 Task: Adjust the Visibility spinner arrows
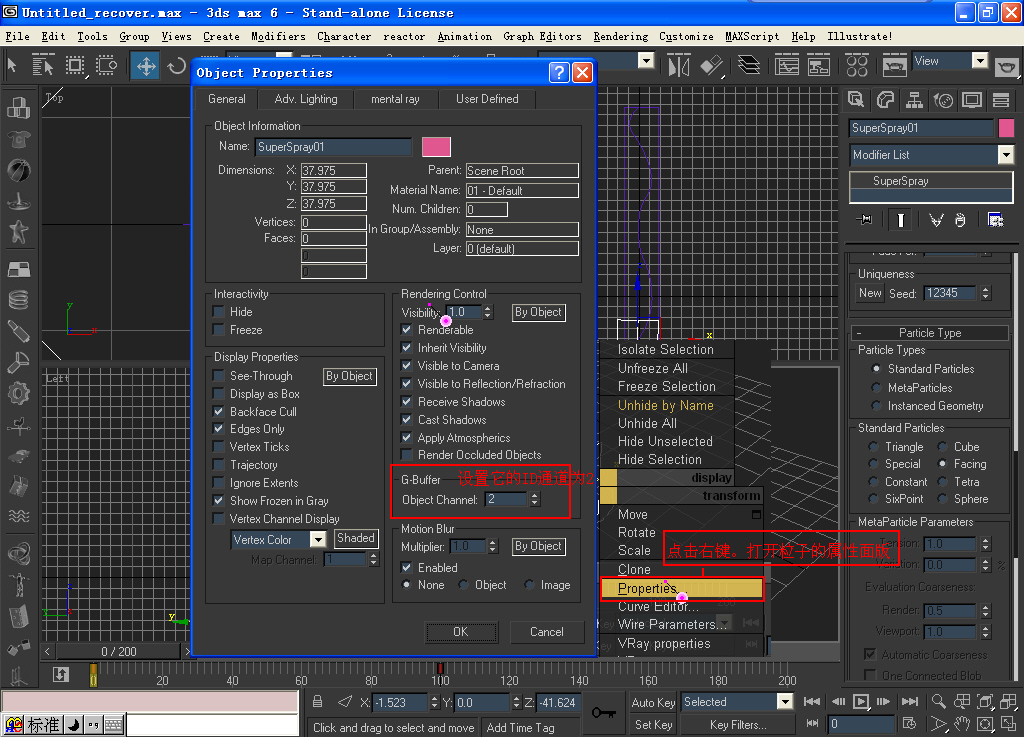click(488, 312)
